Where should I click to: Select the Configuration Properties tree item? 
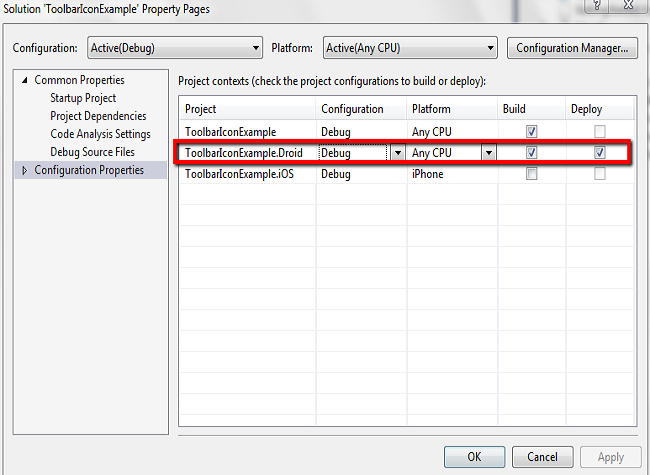click(89, 170)
